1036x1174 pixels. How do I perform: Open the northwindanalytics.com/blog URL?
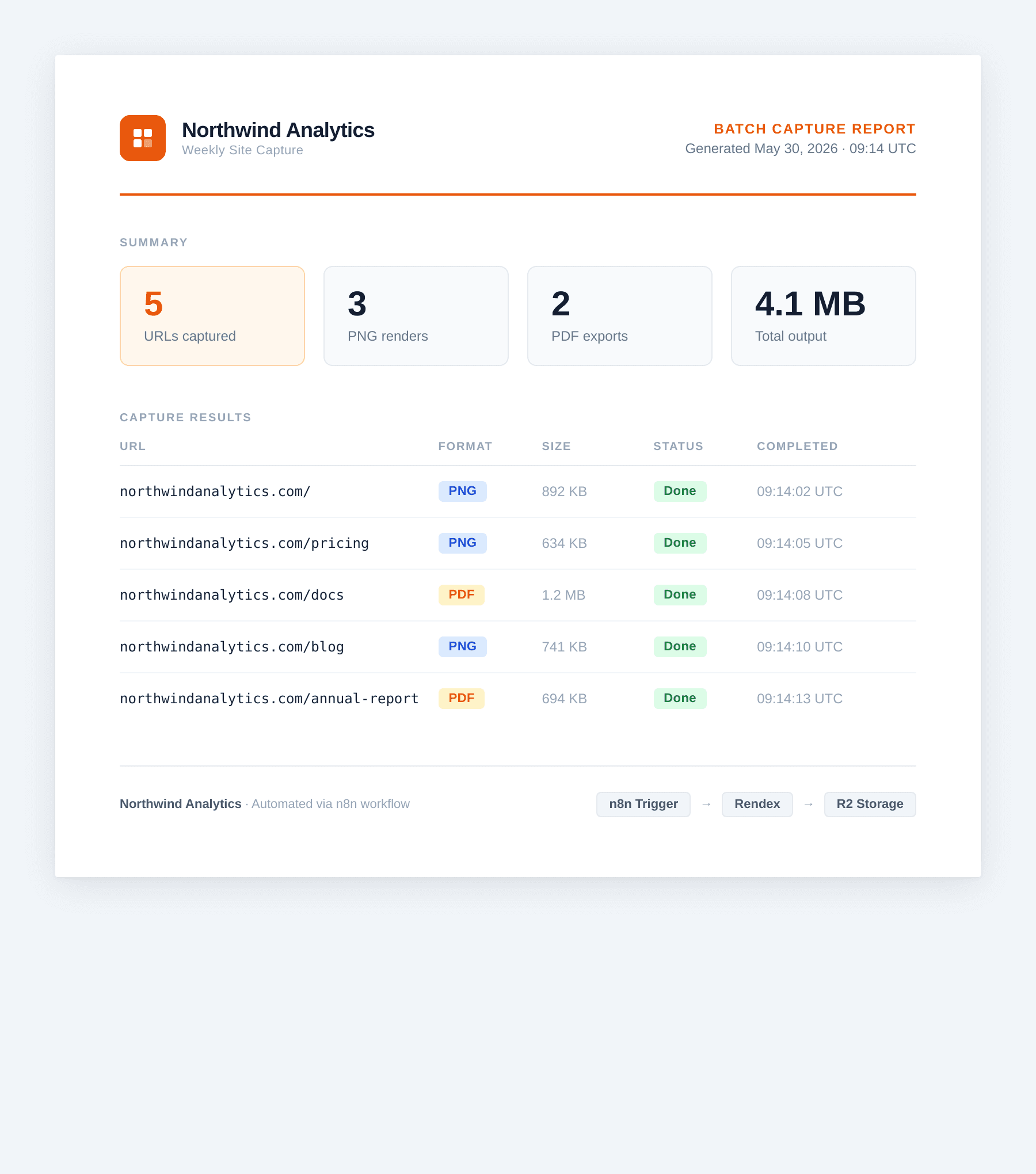(232, 647)
